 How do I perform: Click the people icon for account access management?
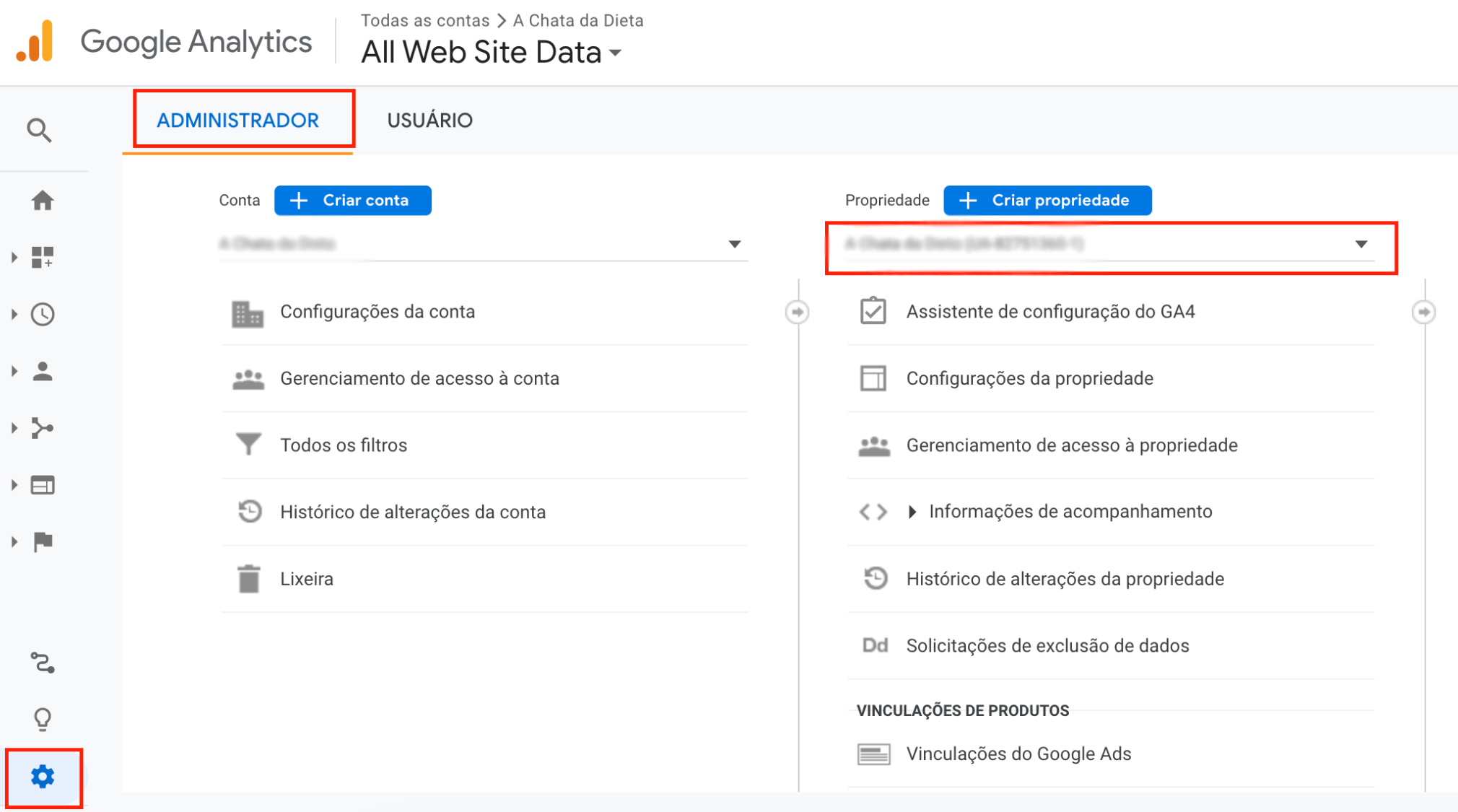[x=248, y=379]
